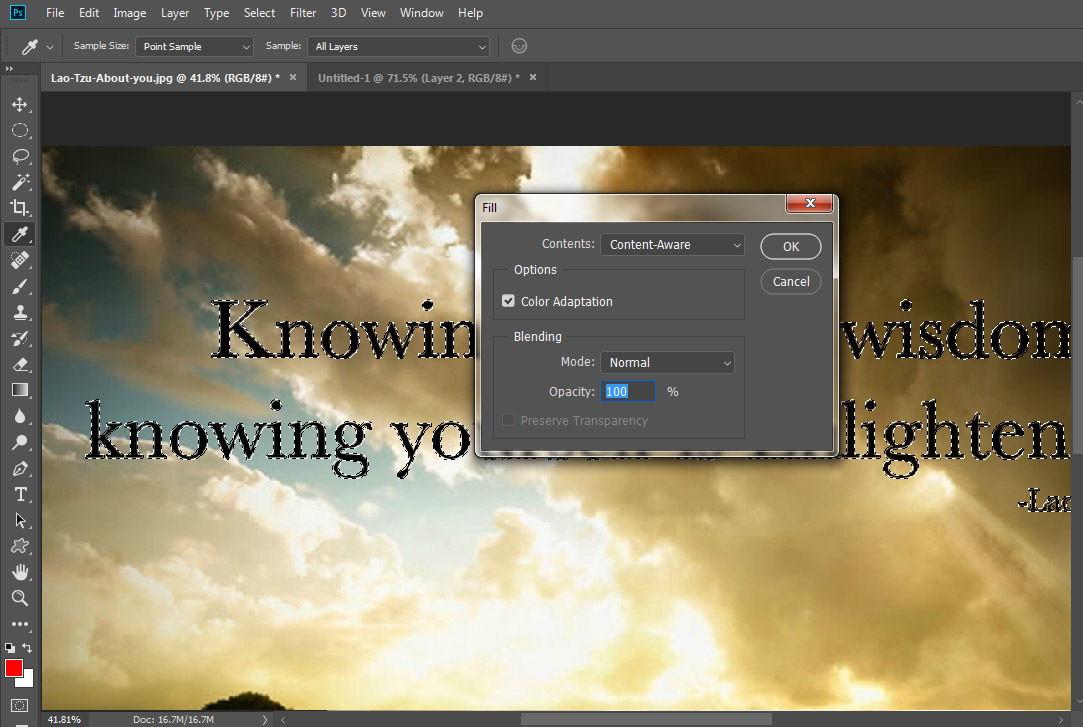Click the Doc: 16.7M/16.7M status text
1083x727 pixels.
pyautogui.click(x=173, y=719)
